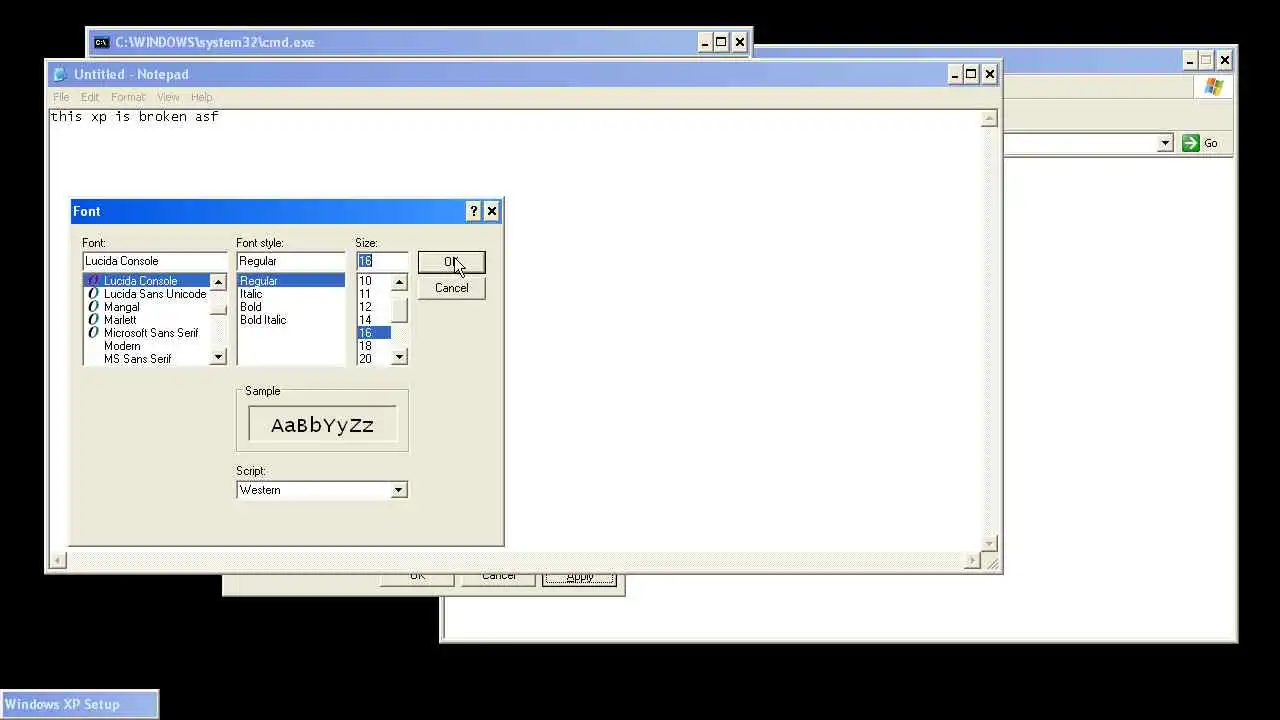Image resolution: width=1280 pixels, height=720 pixels.
Task: Select Modern in the font list
Action: click(146, 346)
